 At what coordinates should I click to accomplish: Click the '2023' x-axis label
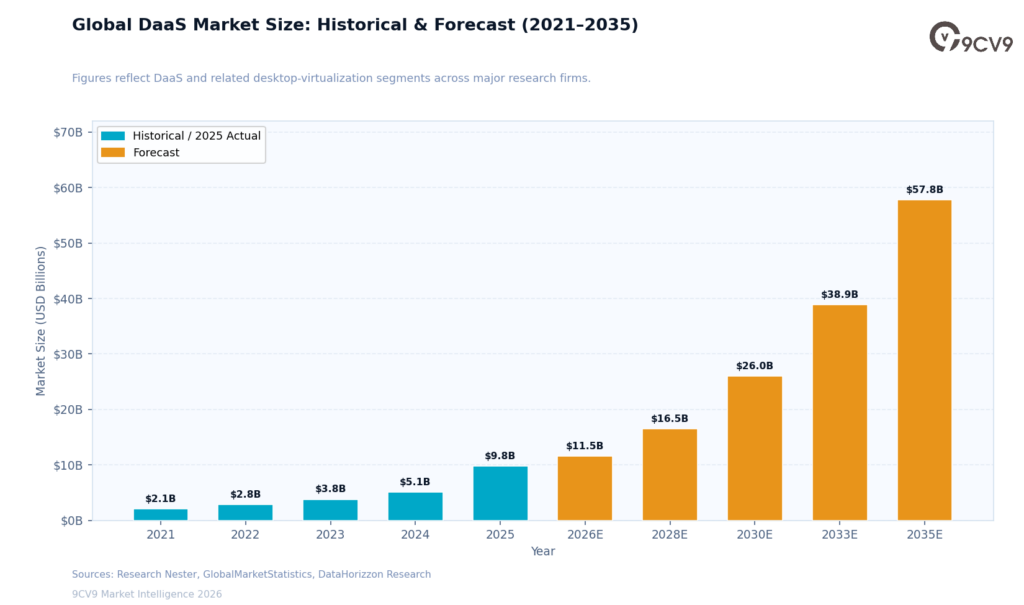pyautogui.click(x=330, y=534)
